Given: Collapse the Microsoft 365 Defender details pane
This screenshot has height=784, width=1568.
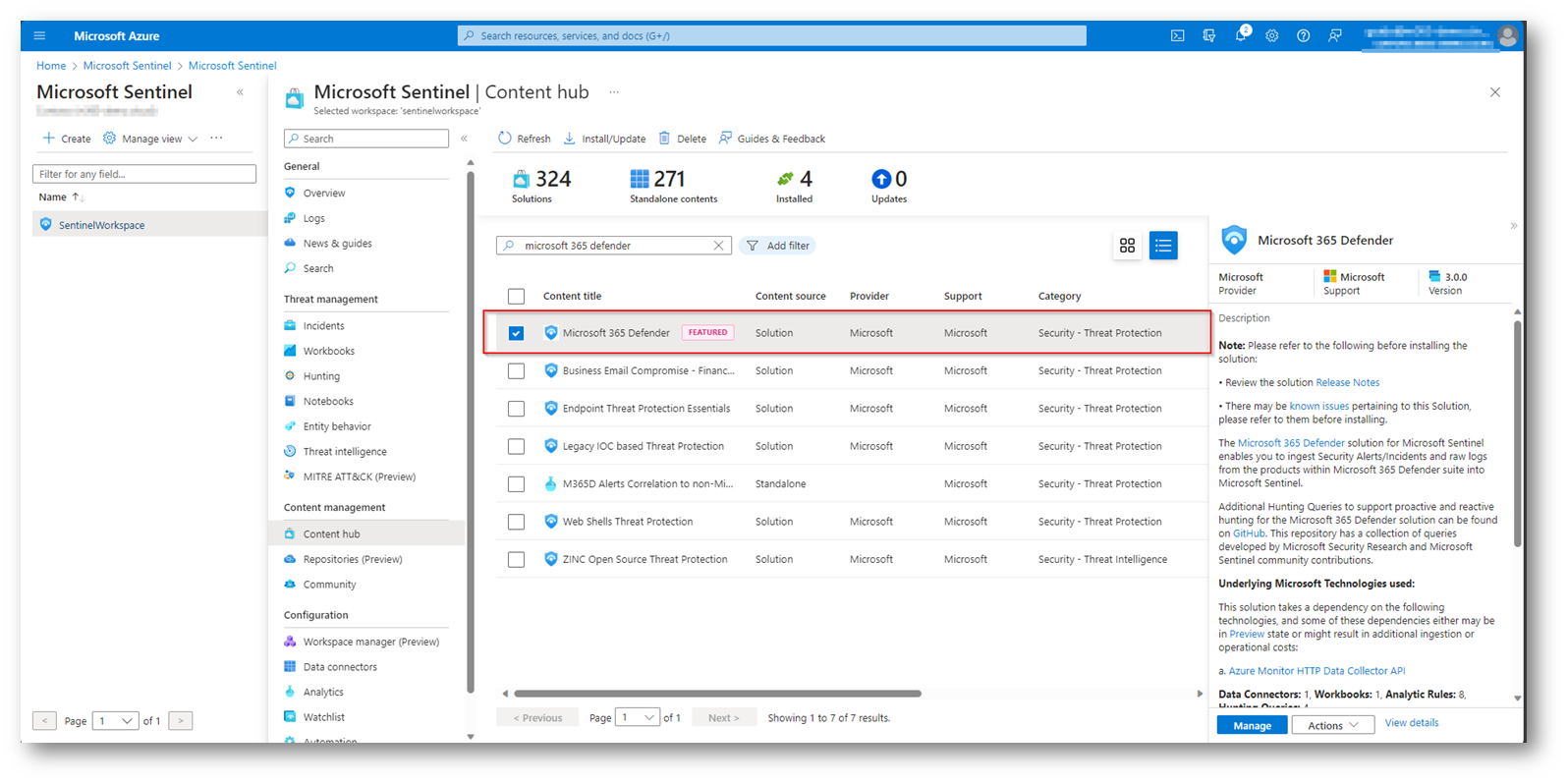Looking at the screenshot, I should click(x=1513, y=226).
